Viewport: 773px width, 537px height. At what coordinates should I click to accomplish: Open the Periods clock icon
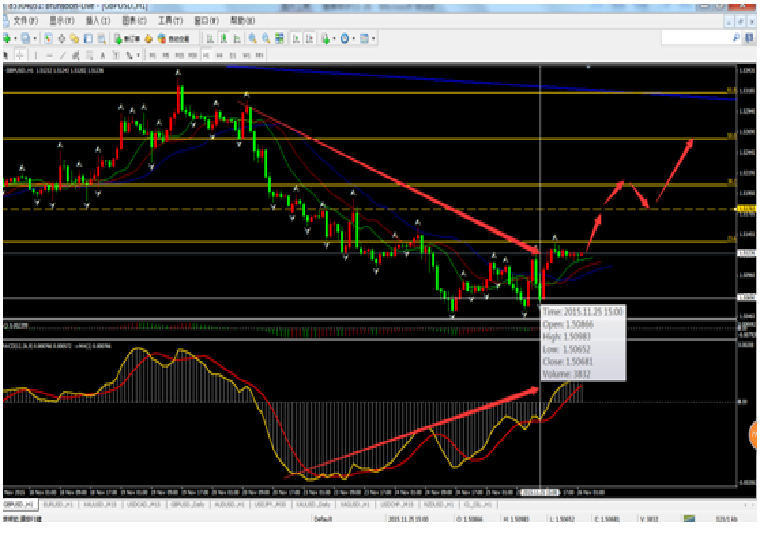coord(345,39)
